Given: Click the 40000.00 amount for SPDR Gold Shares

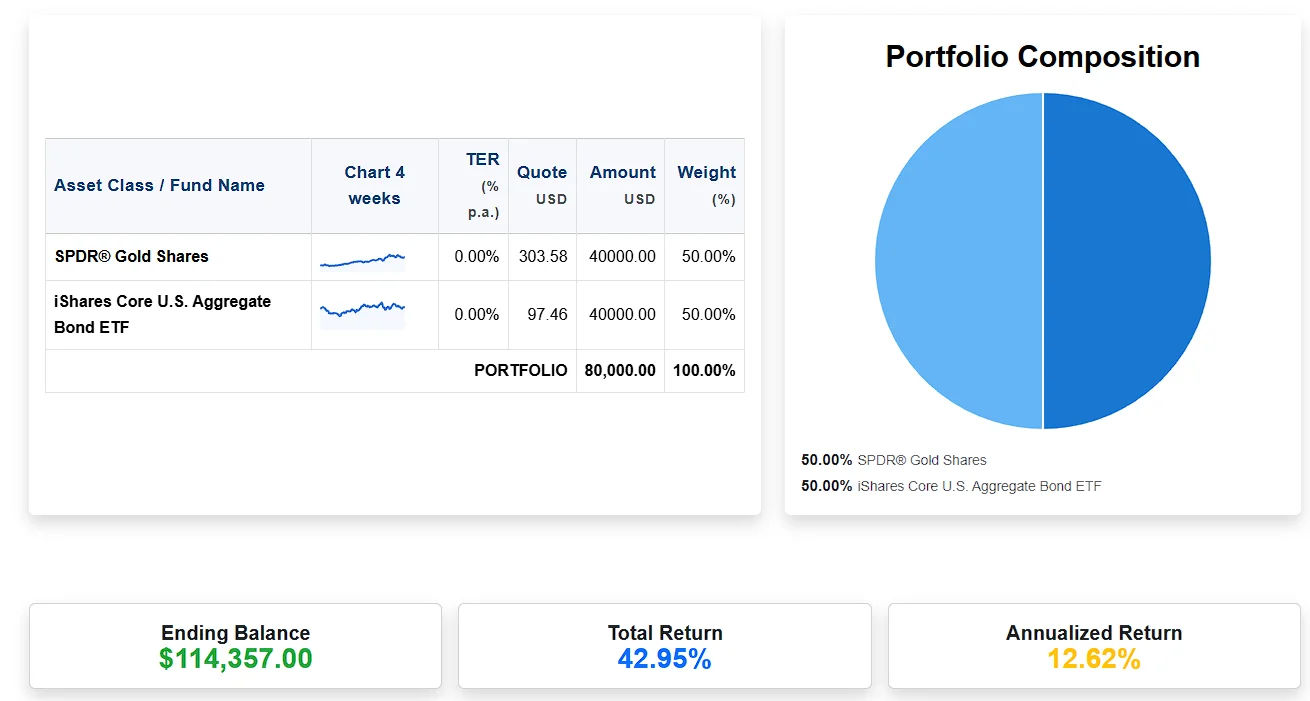Looking at the screenshot, I should click(x=622, y=256).
